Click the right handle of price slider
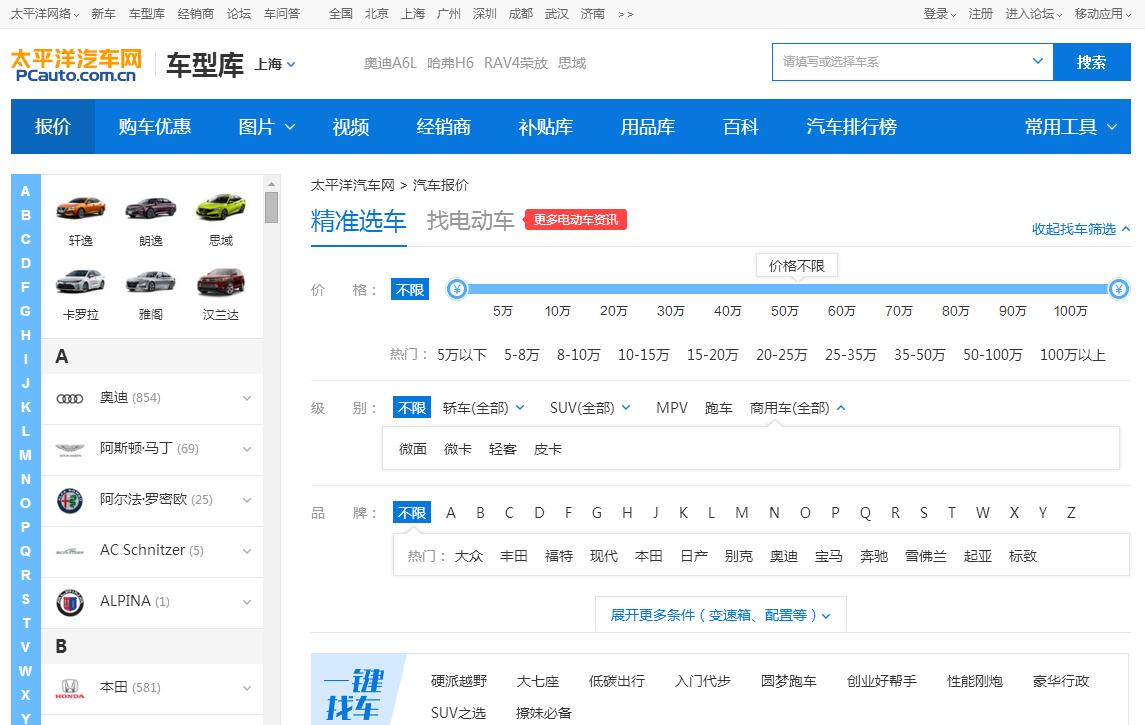This screenshot has height=725, width=1145. (x=1119, y=290)
